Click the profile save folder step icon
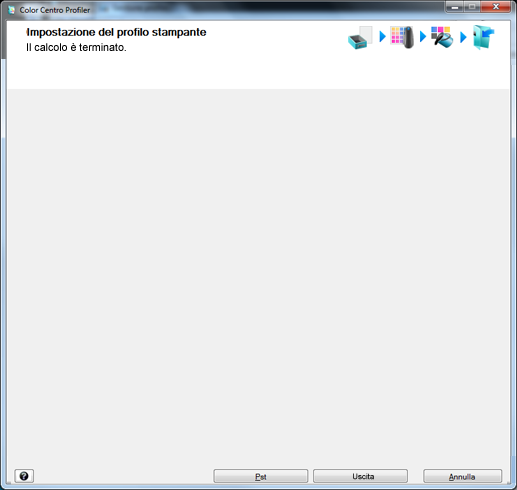The width and height of the screenshot is (517, 490). click(x=483, y=37)
